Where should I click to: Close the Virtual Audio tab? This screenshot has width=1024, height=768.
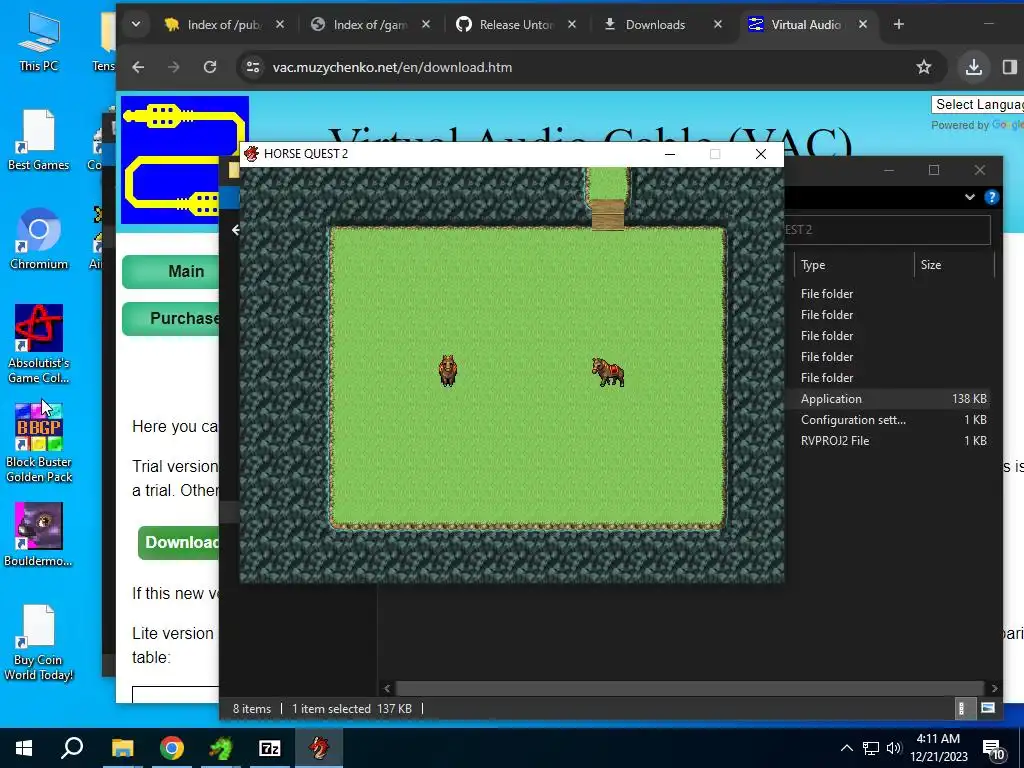[x=863, y=25]
